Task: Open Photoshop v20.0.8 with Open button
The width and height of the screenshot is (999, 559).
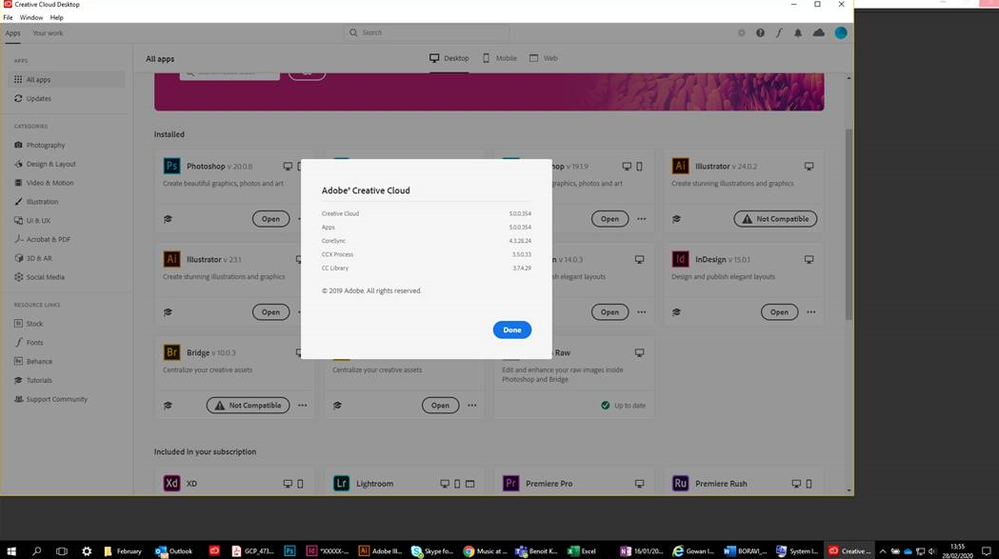Action: click(x=271, y=219)
